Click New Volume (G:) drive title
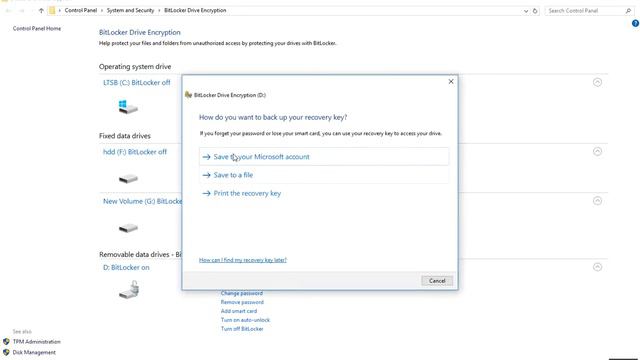The image size is (640, 360). pyautogui.click(x=142, y=201)
